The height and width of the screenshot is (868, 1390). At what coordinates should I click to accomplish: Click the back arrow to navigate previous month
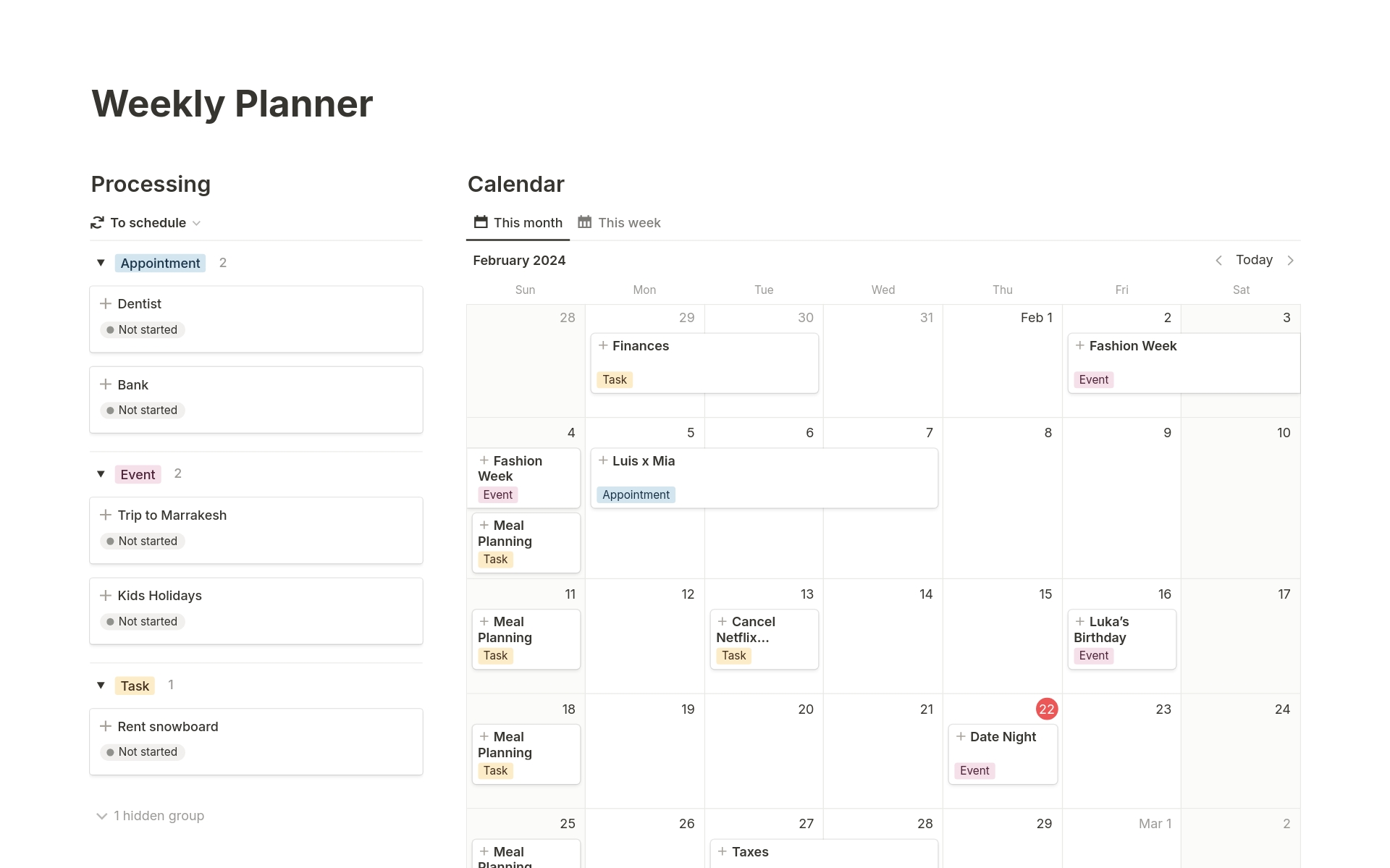(1218, 260)
